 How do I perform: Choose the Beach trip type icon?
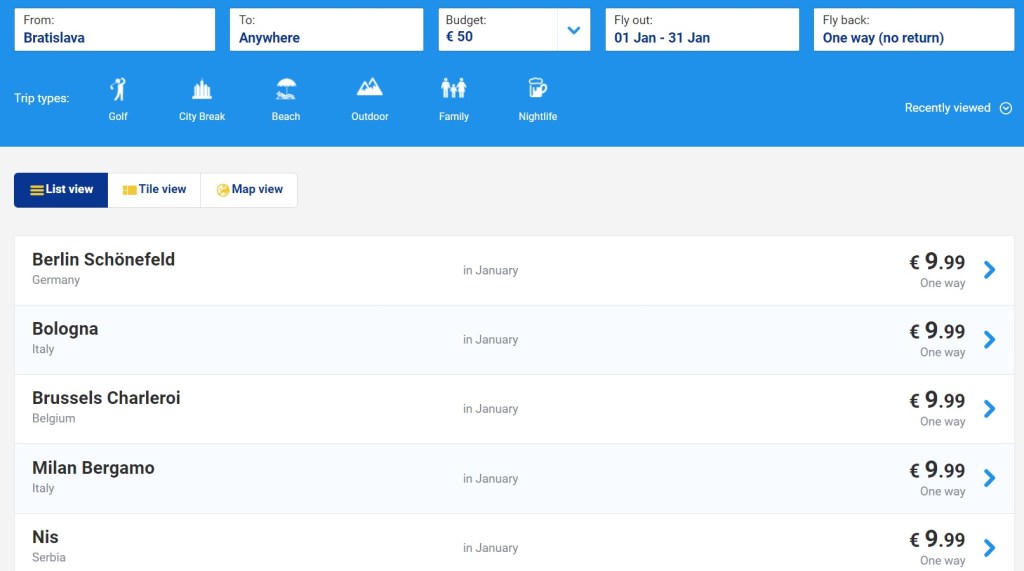coord(286,89)
